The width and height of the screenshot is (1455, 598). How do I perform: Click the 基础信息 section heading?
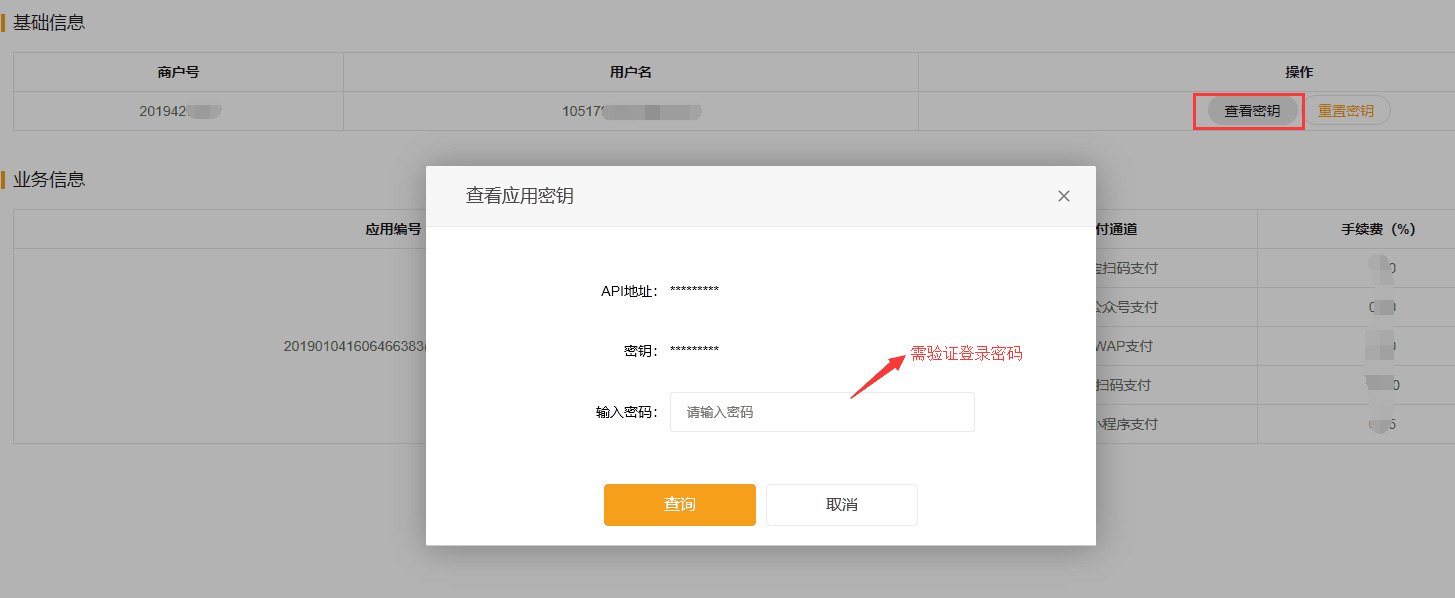tap(48, 22)
